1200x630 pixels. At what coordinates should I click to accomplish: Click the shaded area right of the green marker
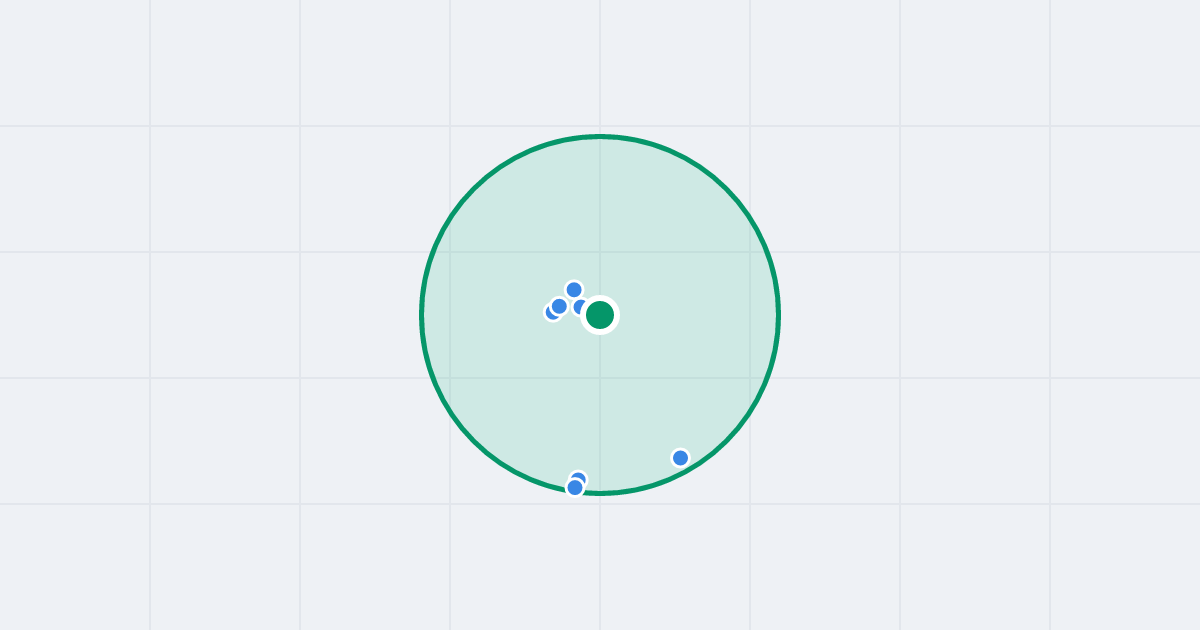tap(690, 315)
